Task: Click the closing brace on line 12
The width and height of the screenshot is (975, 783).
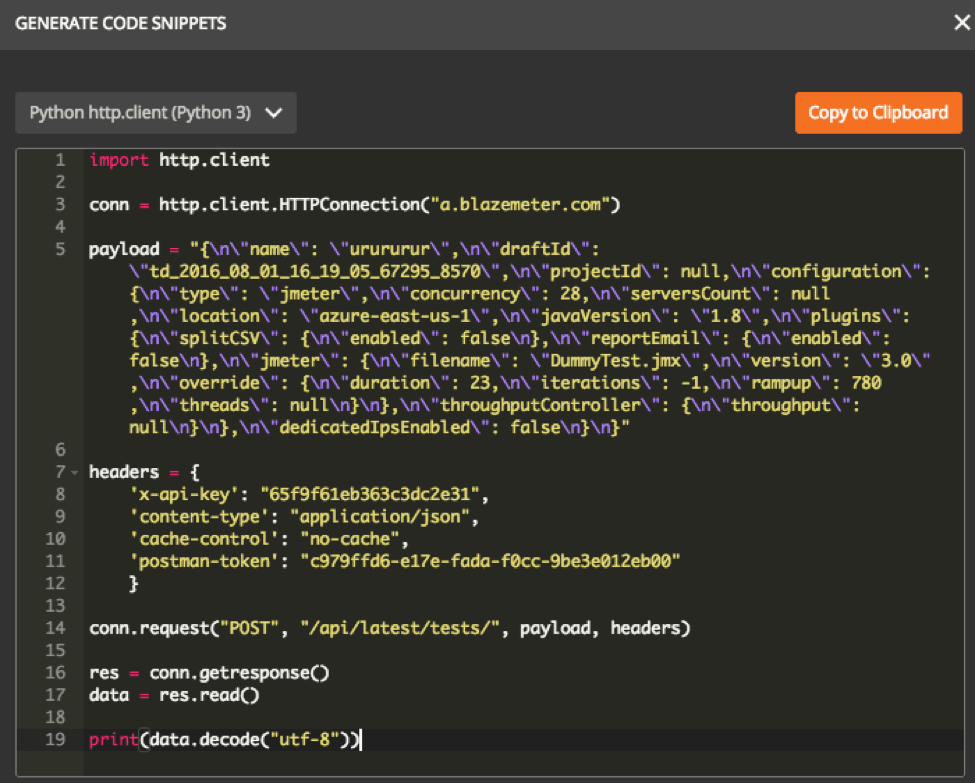Action: pyautogui.click(x=133, y=583)
